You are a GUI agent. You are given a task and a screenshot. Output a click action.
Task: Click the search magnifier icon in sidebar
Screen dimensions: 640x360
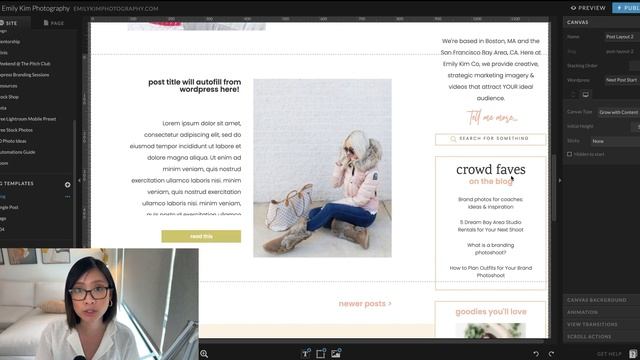click(x=453, y=139)
